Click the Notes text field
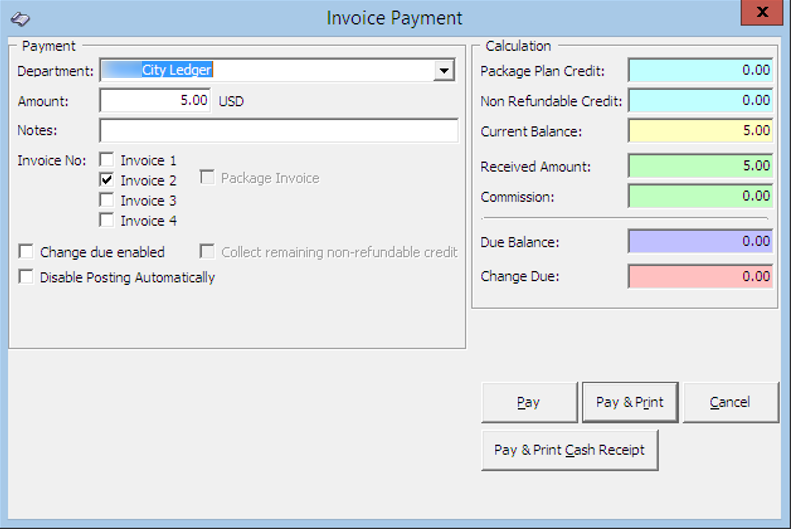The image size is (791, 529). [x=279, y=131]
